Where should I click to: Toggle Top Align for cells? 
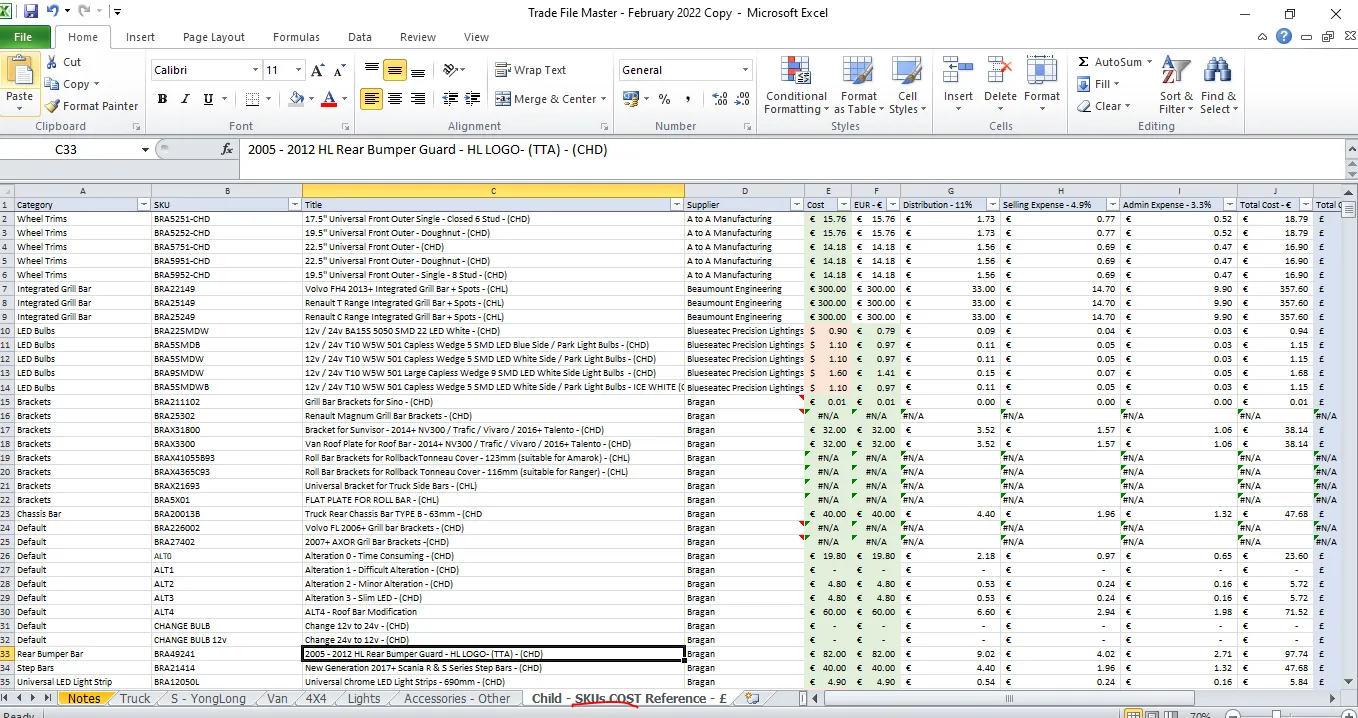(x=372, y=70)
